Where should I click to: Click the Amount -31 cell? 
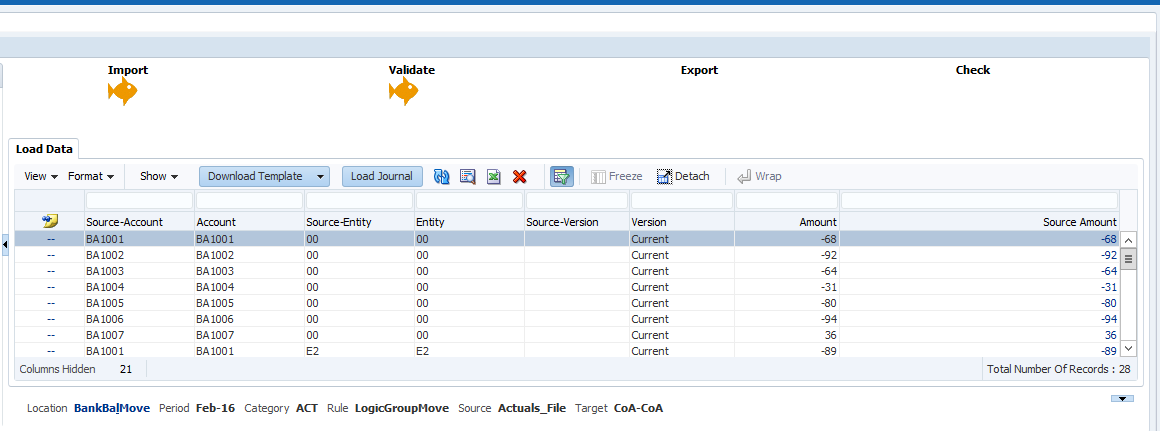(x=787, y=287)
